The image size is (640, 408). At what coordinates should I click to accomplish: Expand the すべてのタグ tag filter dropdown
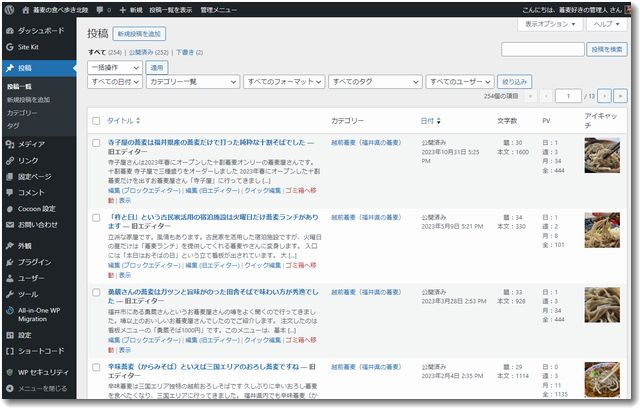[x=374, y=81]
